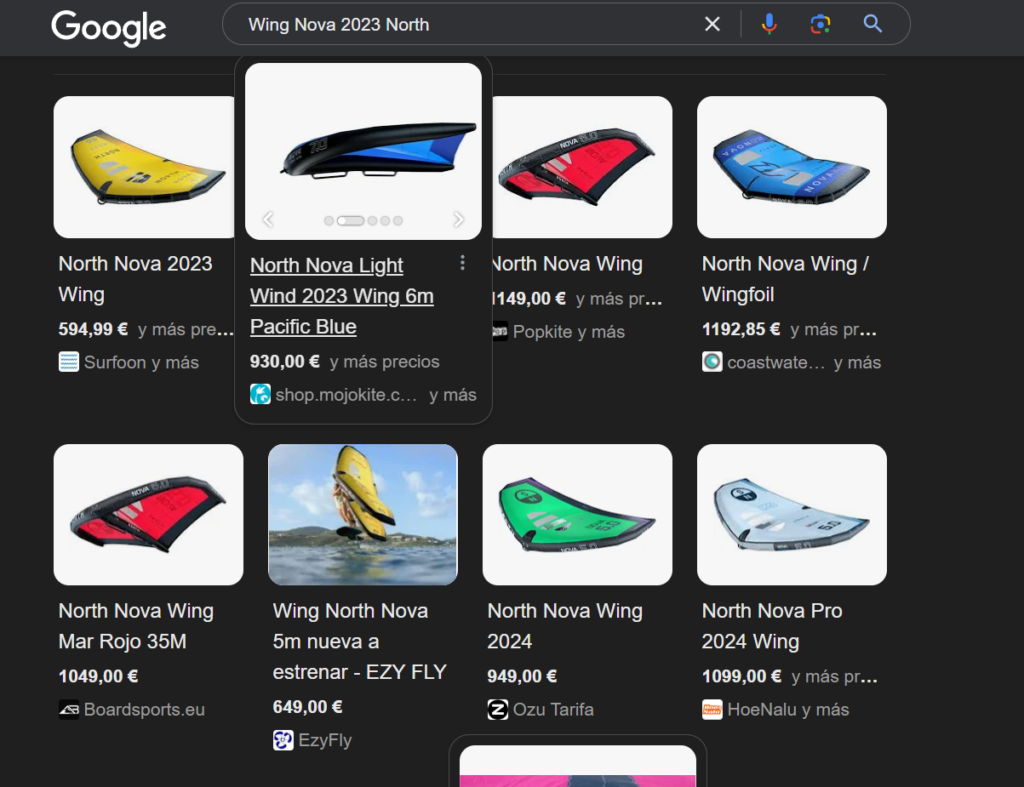Screen dimensions: 1024x787
Task: Select the second carousel dot indicator
Action: point(350,220)
